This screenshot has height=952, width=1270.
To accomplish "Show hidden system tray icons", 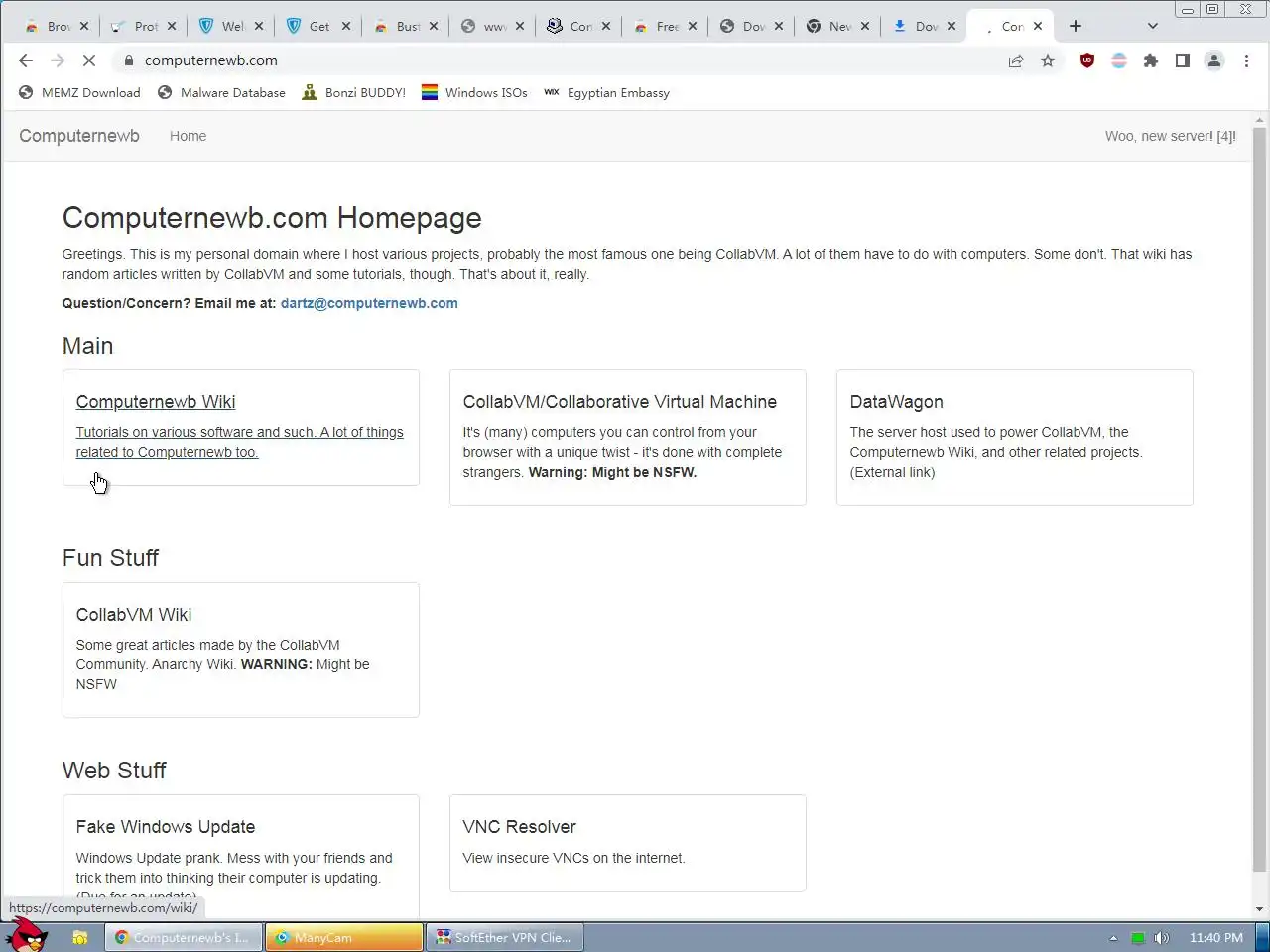I will (1113, 937).
